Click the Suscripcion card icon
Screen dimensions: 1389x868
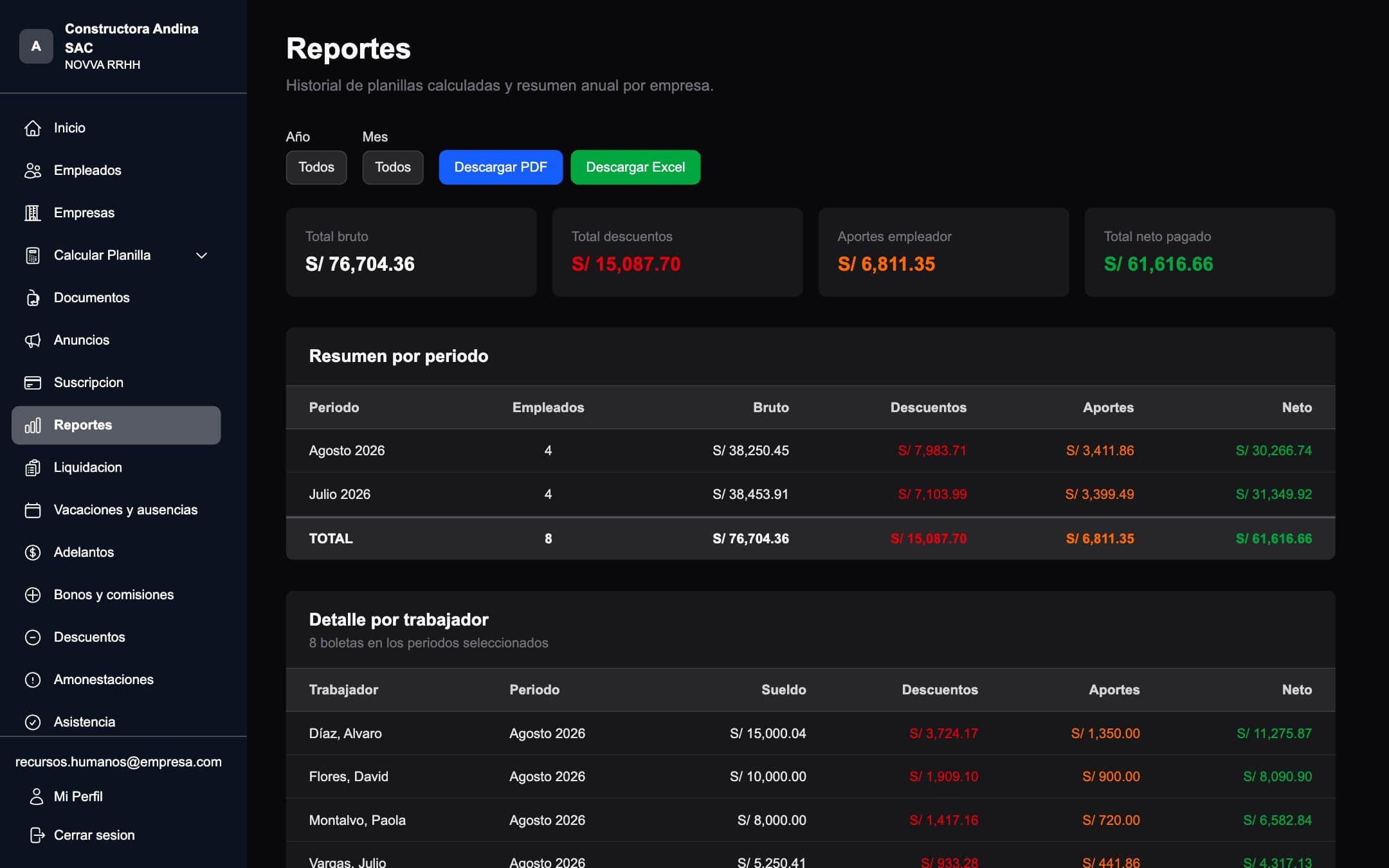click(x=33, y=383)
